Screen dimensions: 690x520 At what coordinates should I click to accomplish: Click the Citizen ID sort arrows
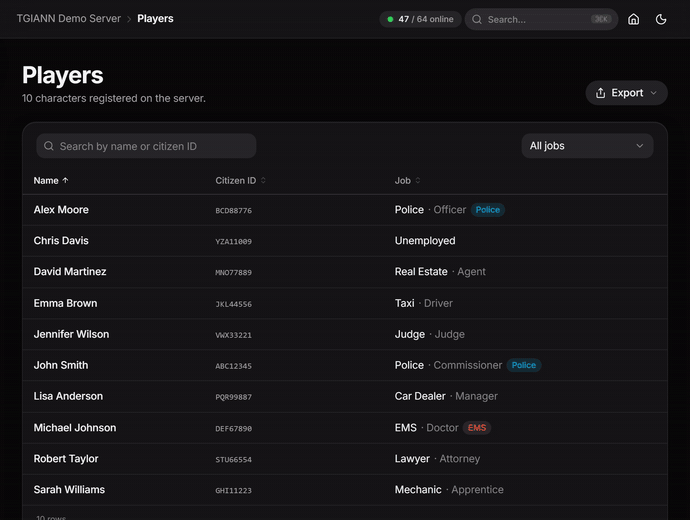click(263, 180)
